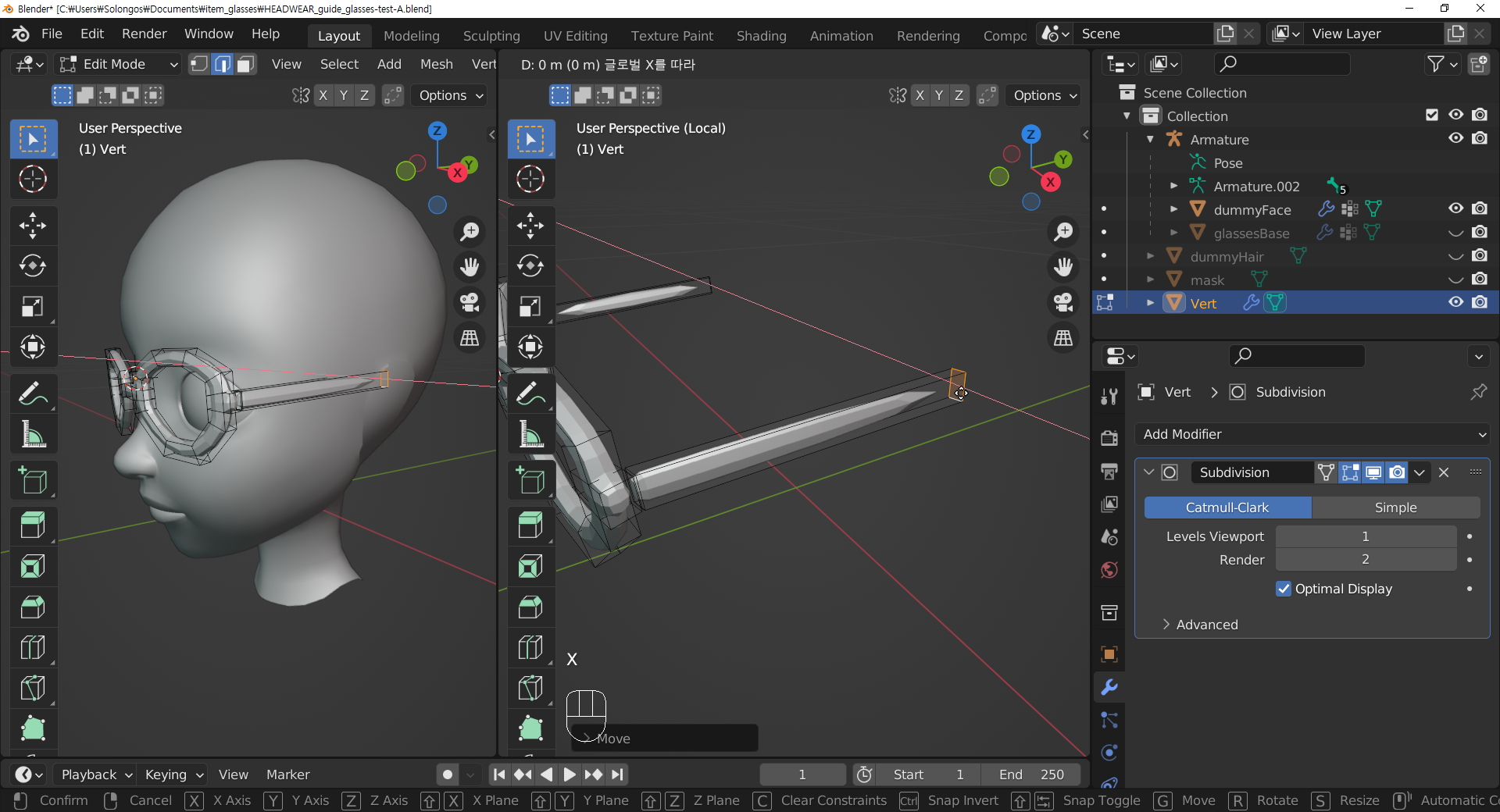Viewport: 1500px width, 812px height.
Task: Open the Render menu
Action: tap(144, 34)
